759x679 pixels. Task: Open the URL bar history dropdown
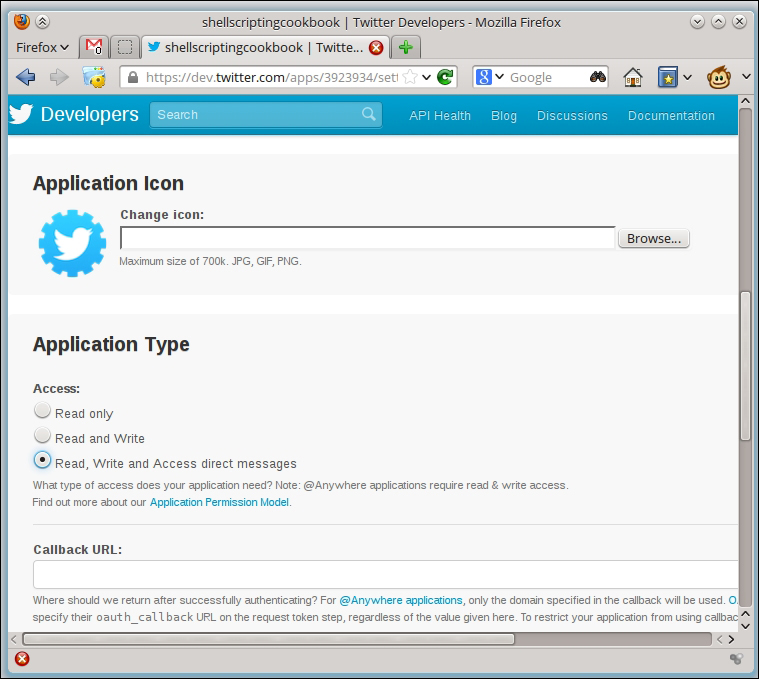pyautogui.click(x=426, y=77)
